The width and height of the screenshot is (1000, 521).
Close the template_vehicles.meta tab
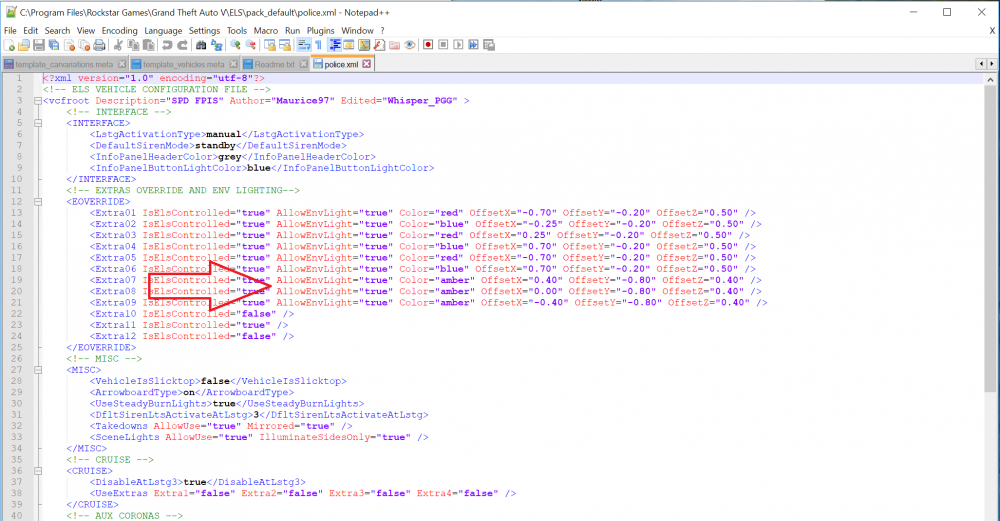tap(233, 64)
